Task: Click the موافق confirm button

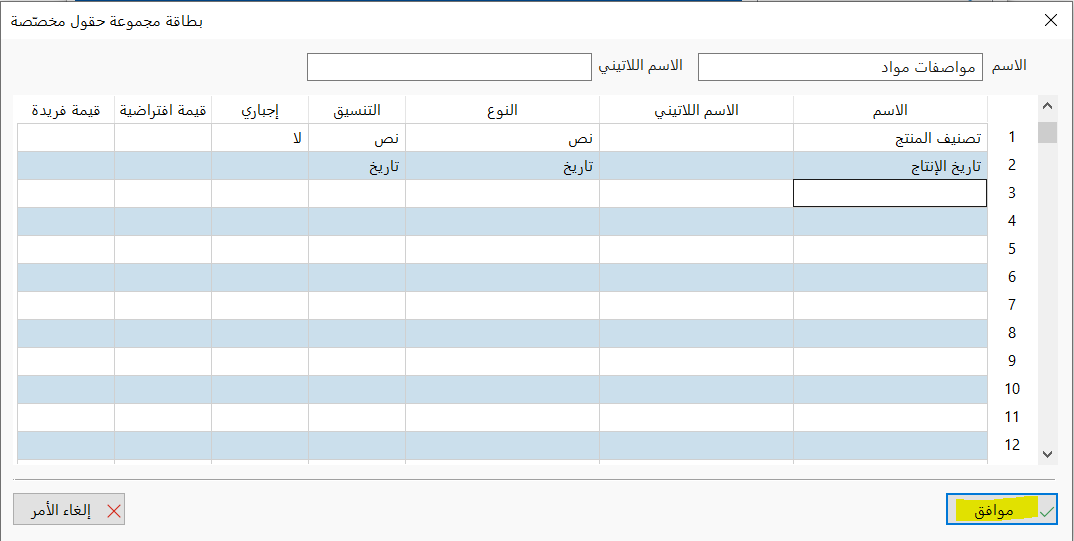Action: (x=1001, y=509)
